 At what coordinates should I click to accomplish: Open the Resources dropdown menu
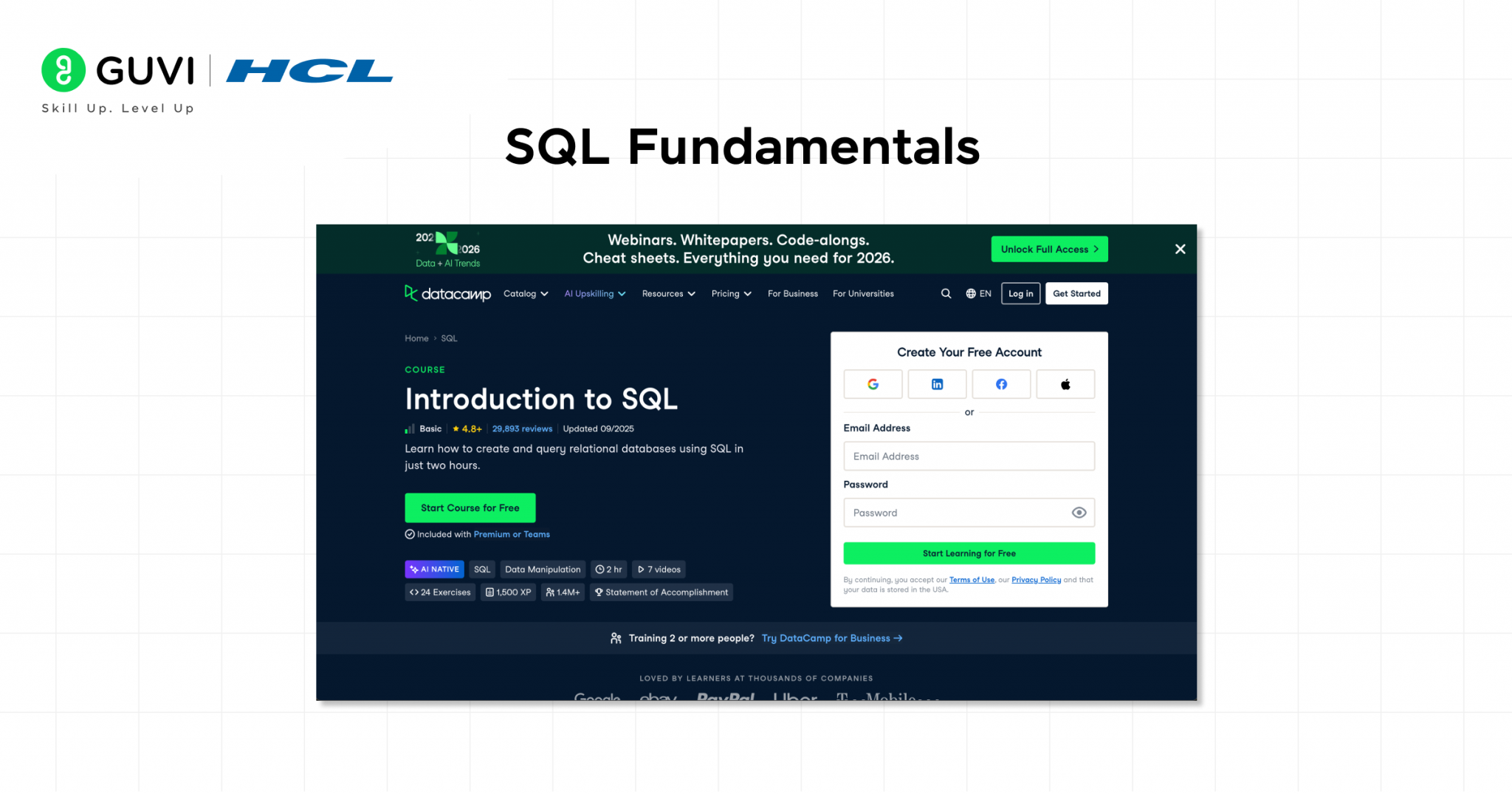tap(667, 293)
